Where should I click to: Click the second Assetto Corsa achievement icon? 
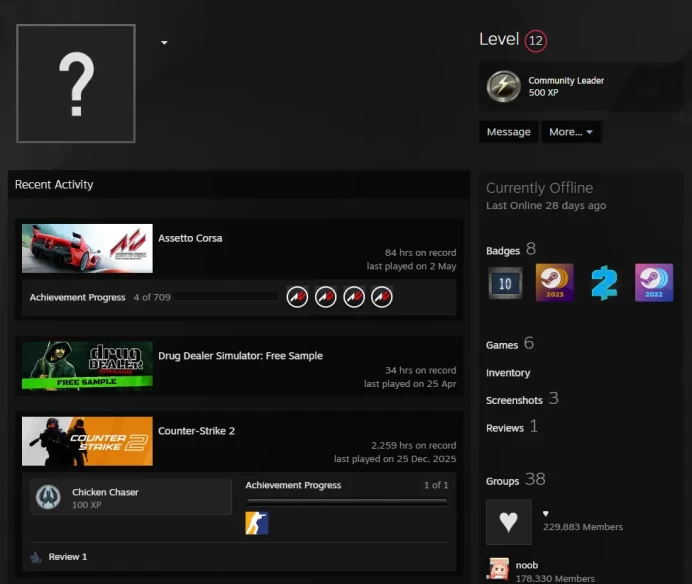(x=325, y=297)
